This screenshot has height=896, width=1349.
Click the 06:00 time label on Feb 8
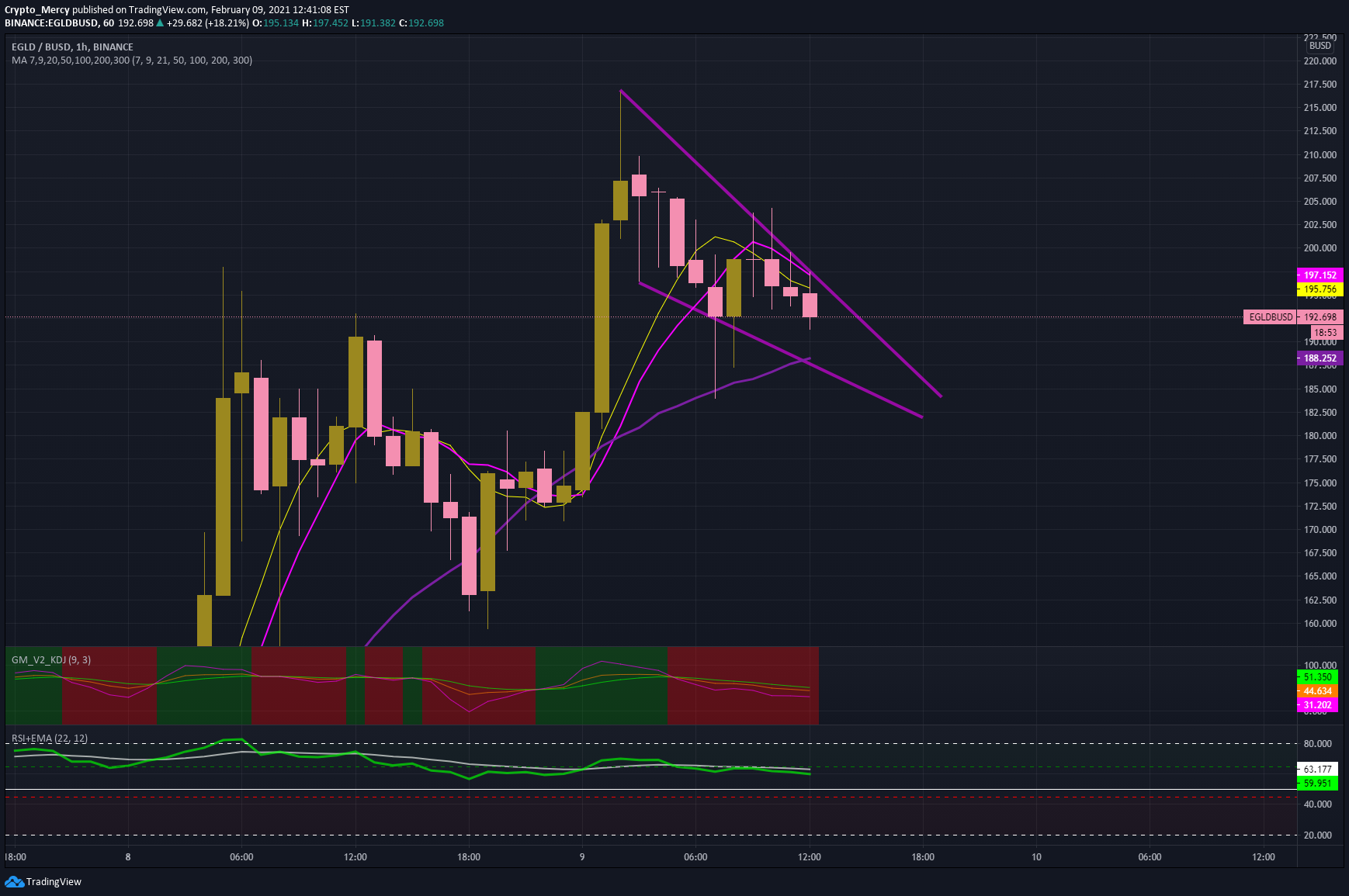pos(241,856)
